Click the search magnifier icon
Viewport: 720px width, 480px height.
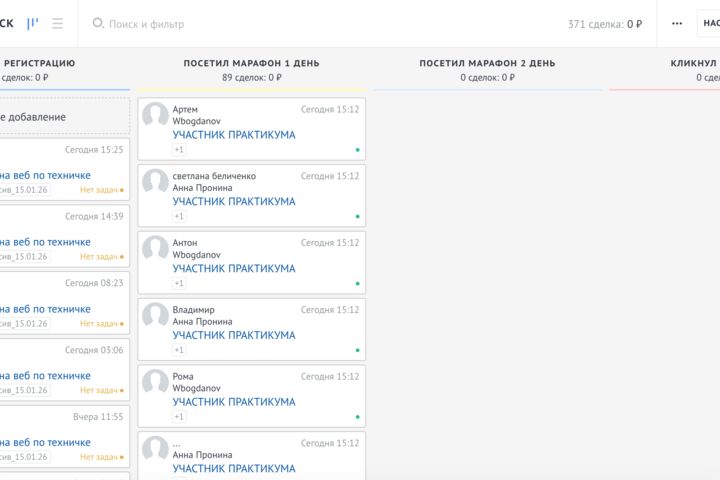[98, 23]
